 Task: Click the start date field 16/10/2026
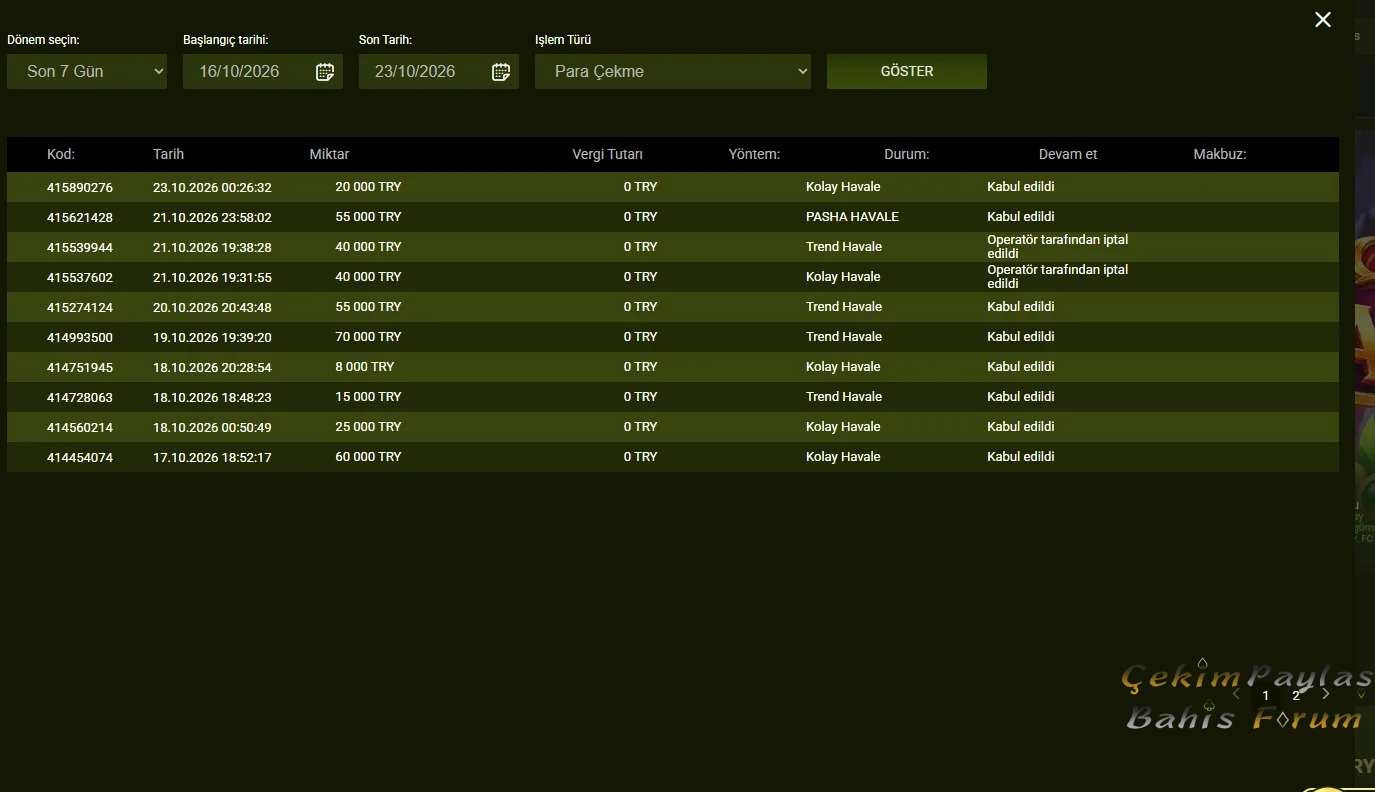263,72
